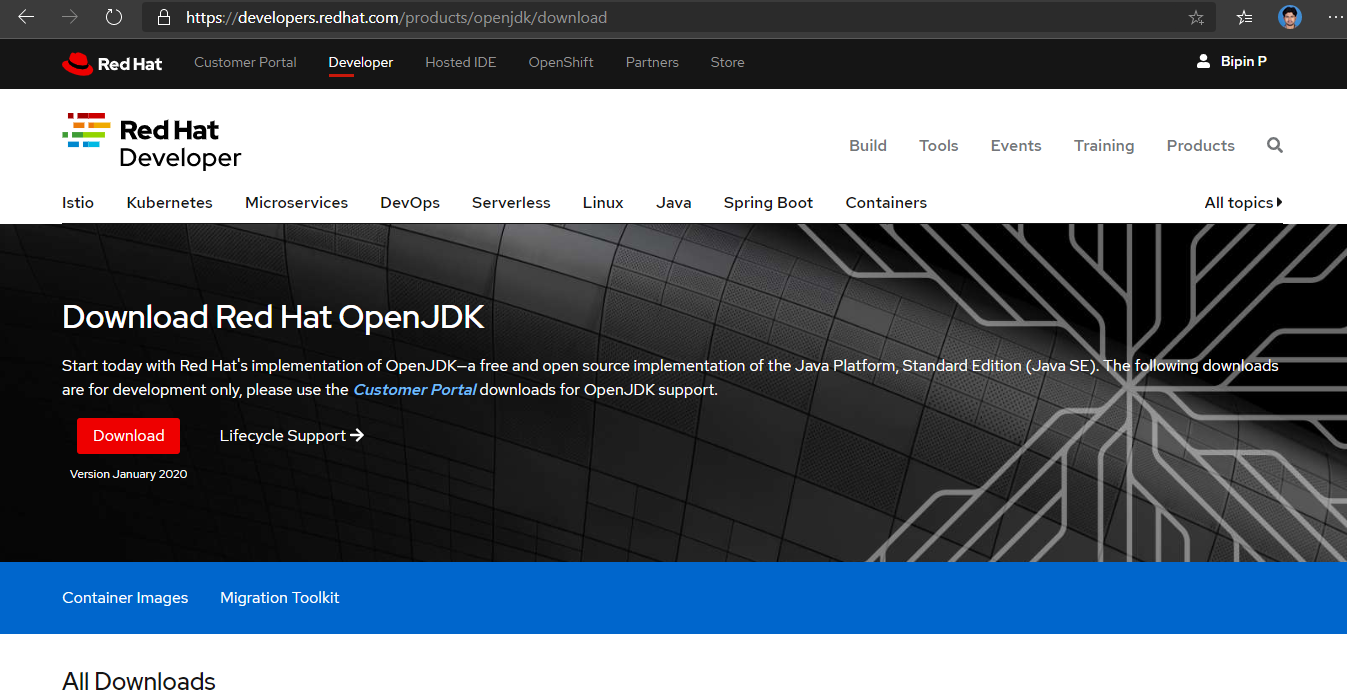The height and width of the screenshot is (690, 1347).
Task: Open the Serverless topic
Action: [511, 202]
